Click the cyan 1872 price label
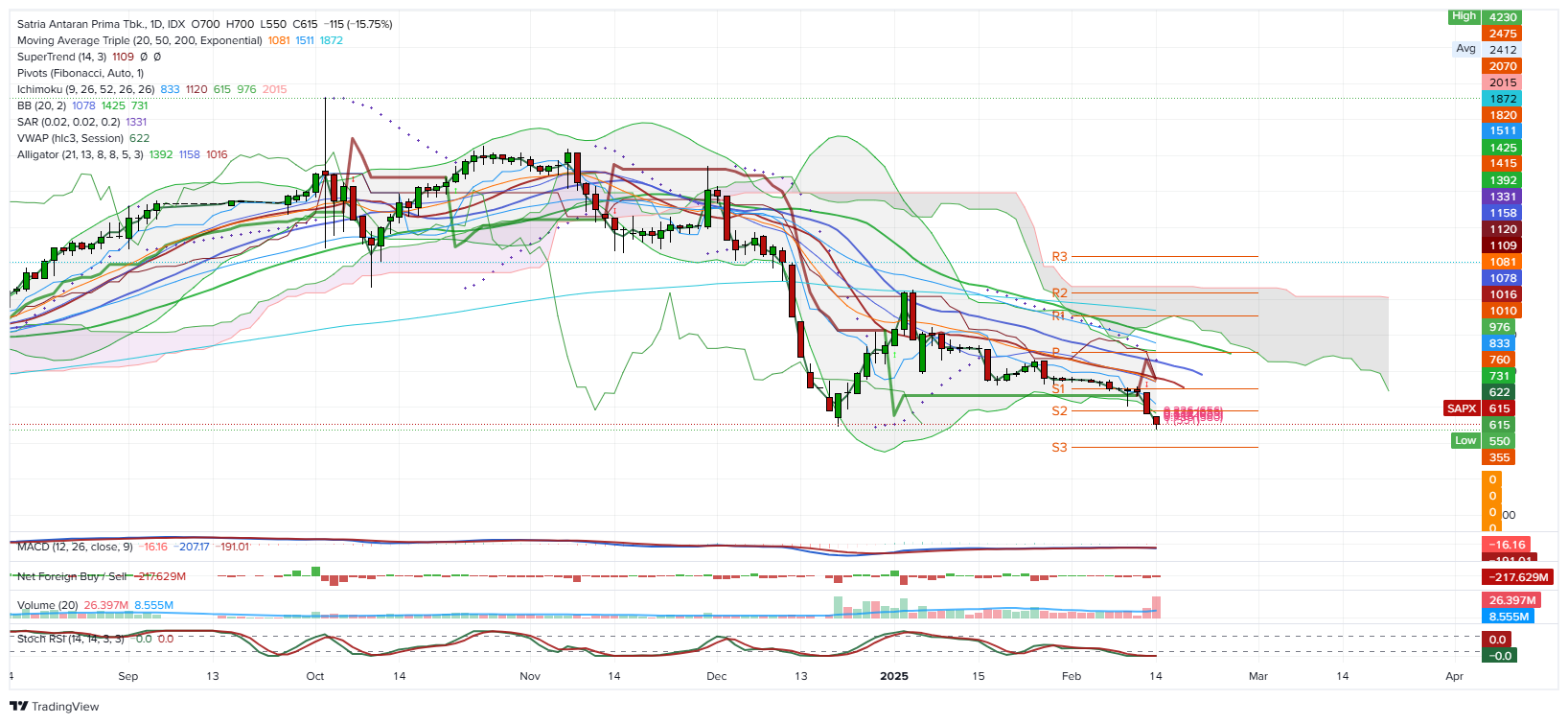The image size is (1568, 723). coord(1502,99)
